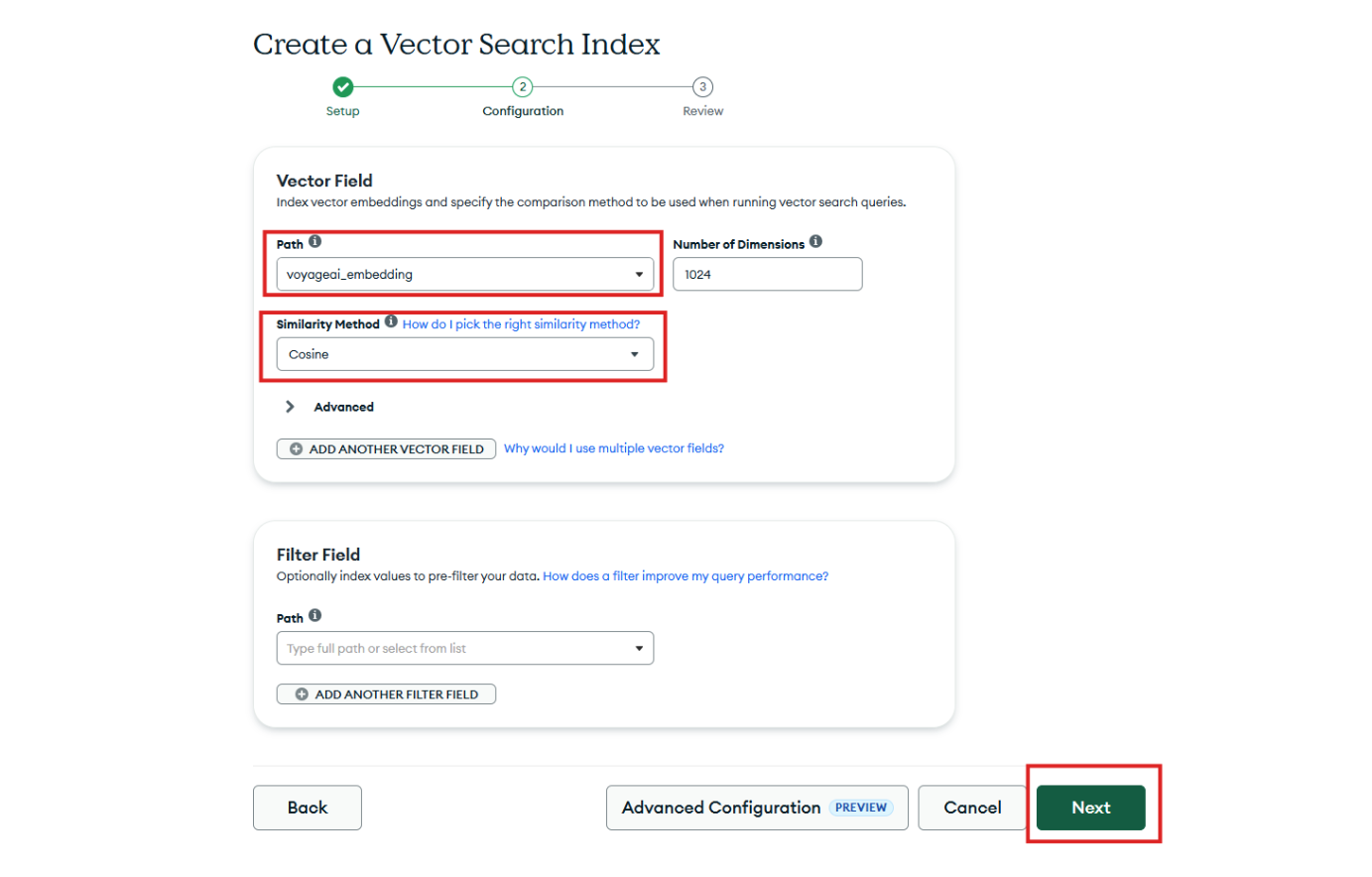Click the Vector Field Path info icon

click(x=314, y=241)
